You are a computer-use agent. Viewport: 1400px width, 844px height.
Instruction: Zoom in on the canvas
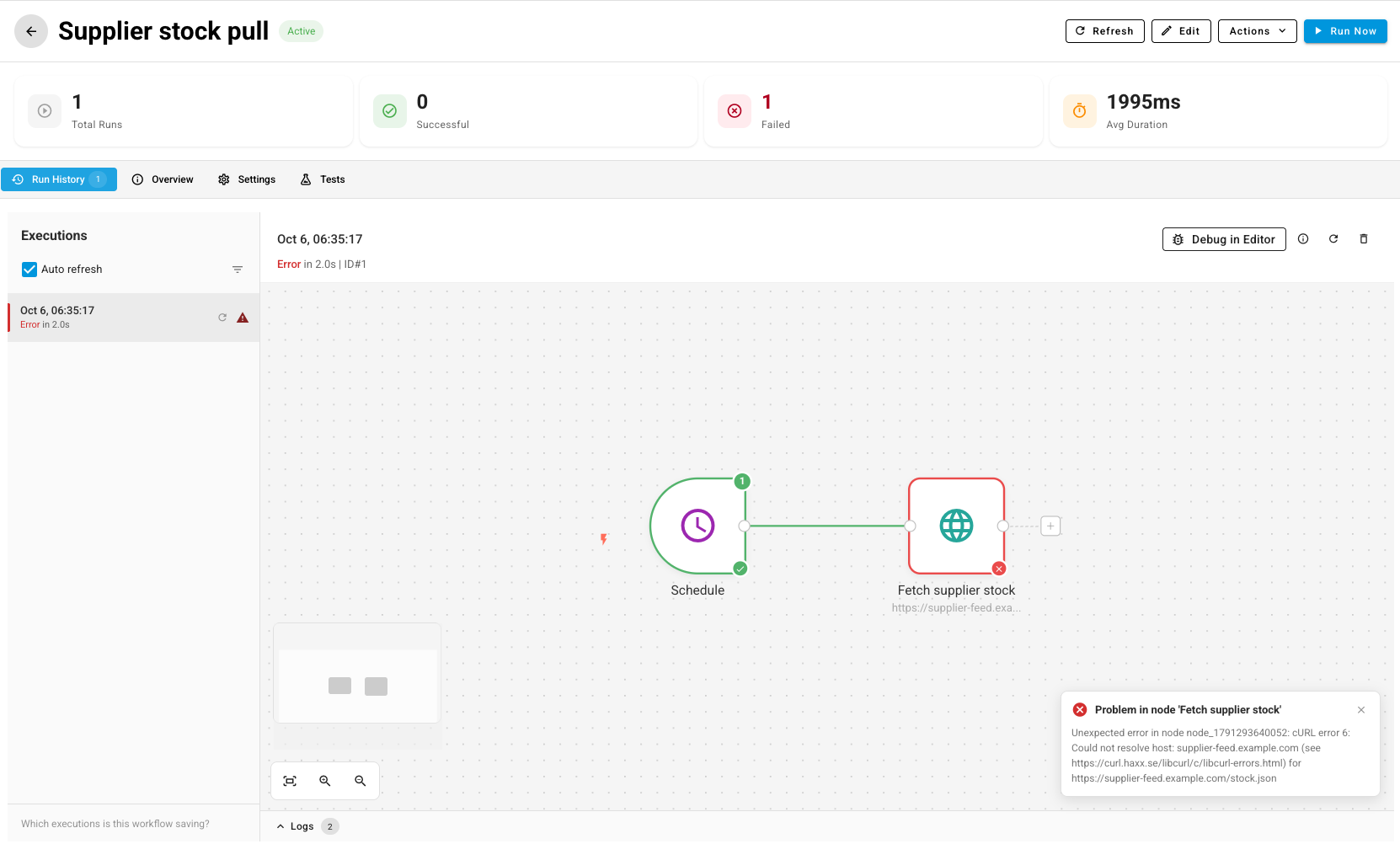(x=325, y=781)
